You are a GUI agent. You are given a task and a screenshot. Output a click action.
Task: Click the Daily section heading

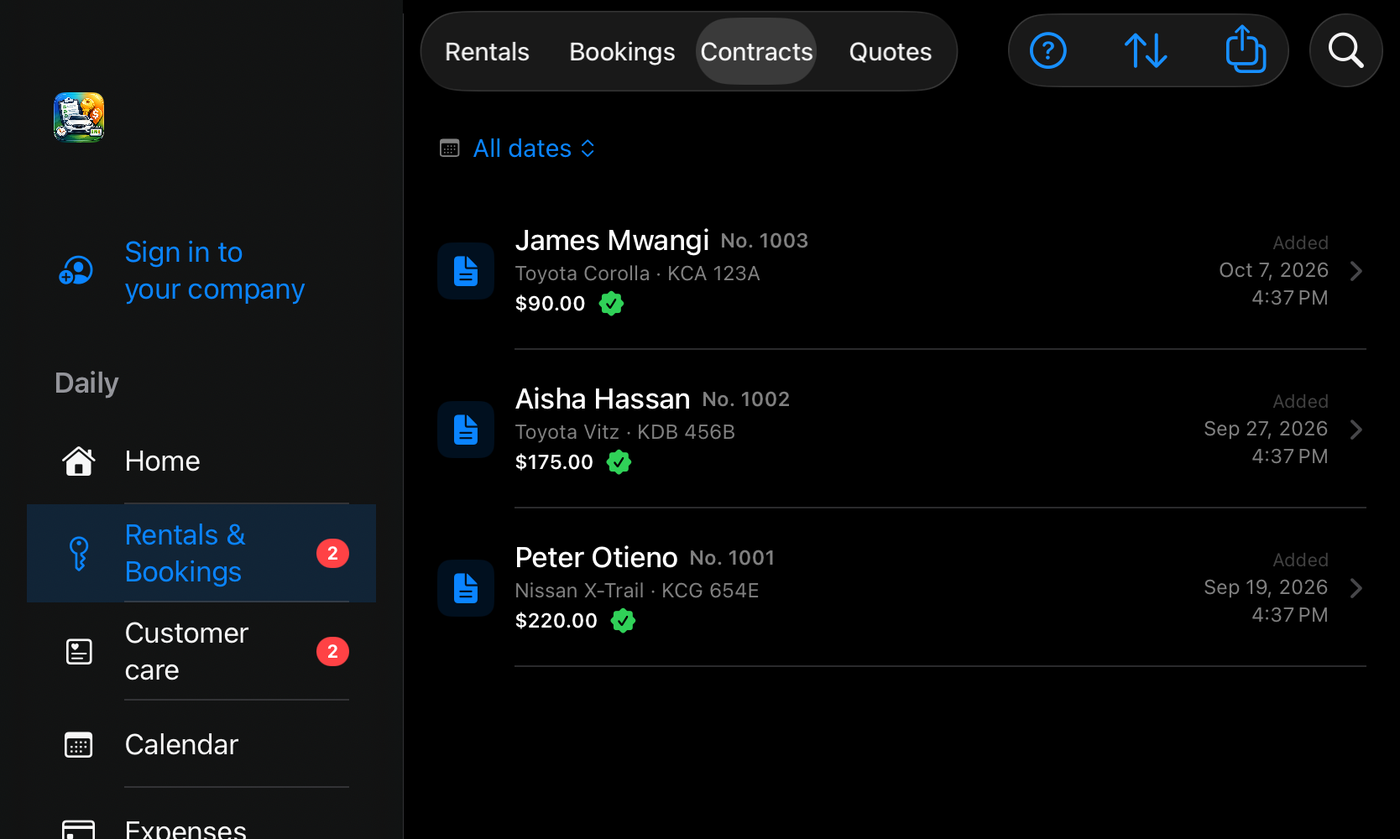point(87,383)
